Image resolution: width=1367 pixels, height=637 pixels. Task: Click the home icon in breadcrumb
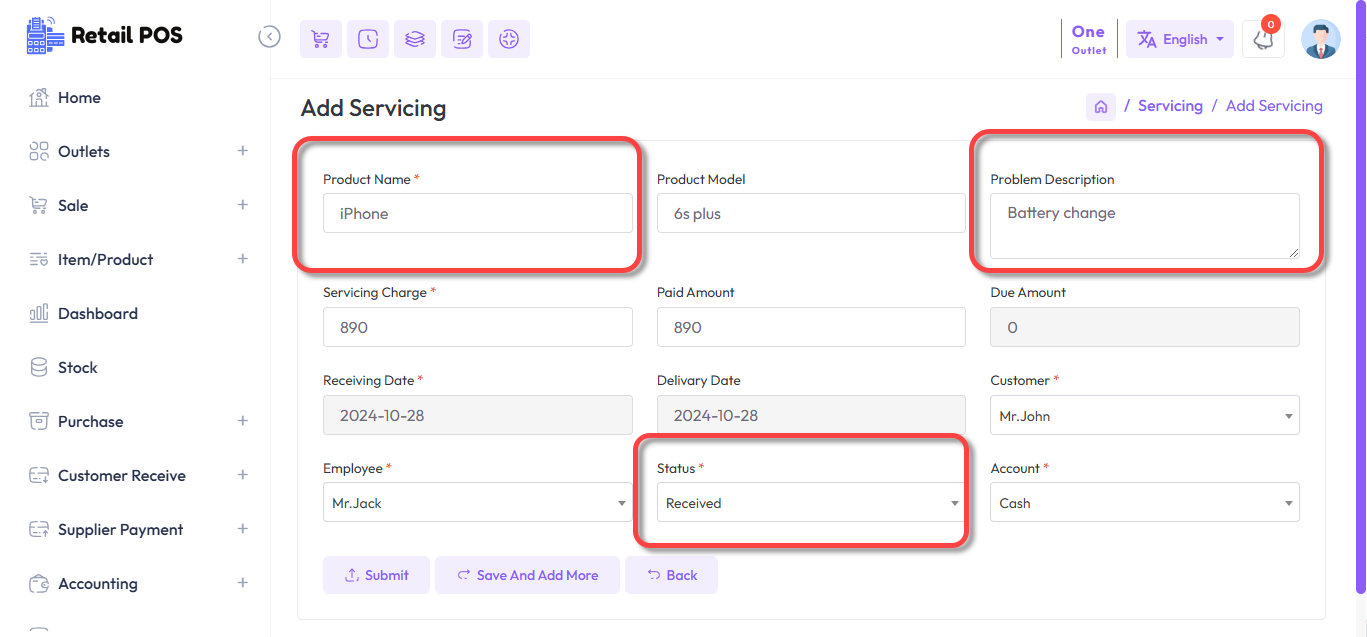pyautogui.click(x=1101, y=107)
